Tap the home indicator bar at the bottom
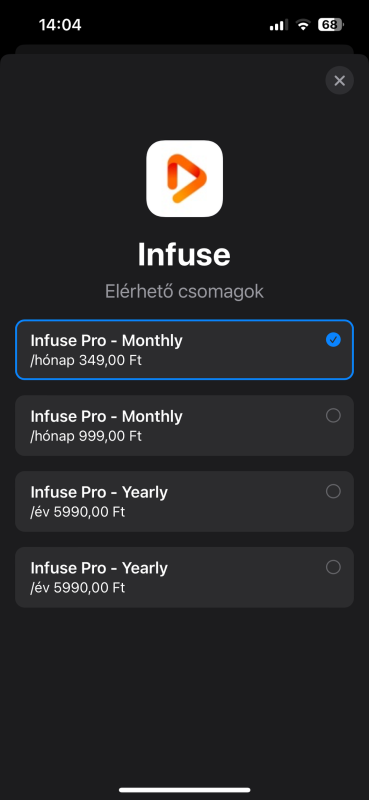The width and height of the screenshot is (369, 800). coord(184,790)
